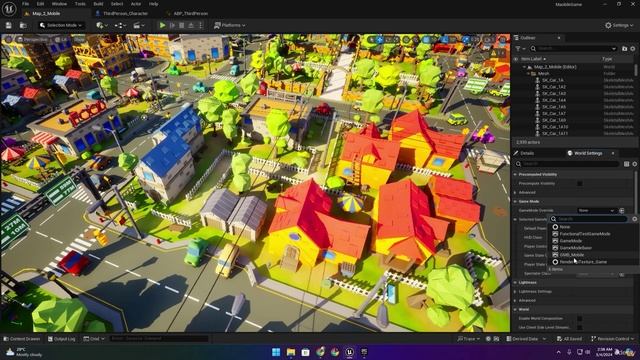The width and height of the screenshot is (640, 360).
Task: Collapse the Map_2_Mobile (Editor) tree node
Action: 524,67
